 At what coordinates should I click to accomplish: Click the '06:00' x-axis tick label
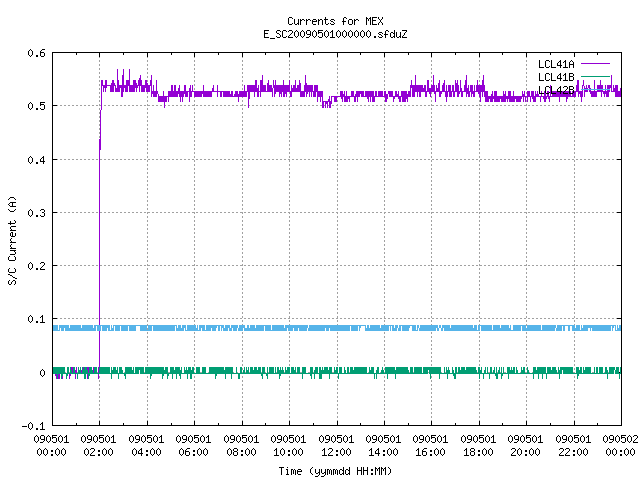[193, 452]
